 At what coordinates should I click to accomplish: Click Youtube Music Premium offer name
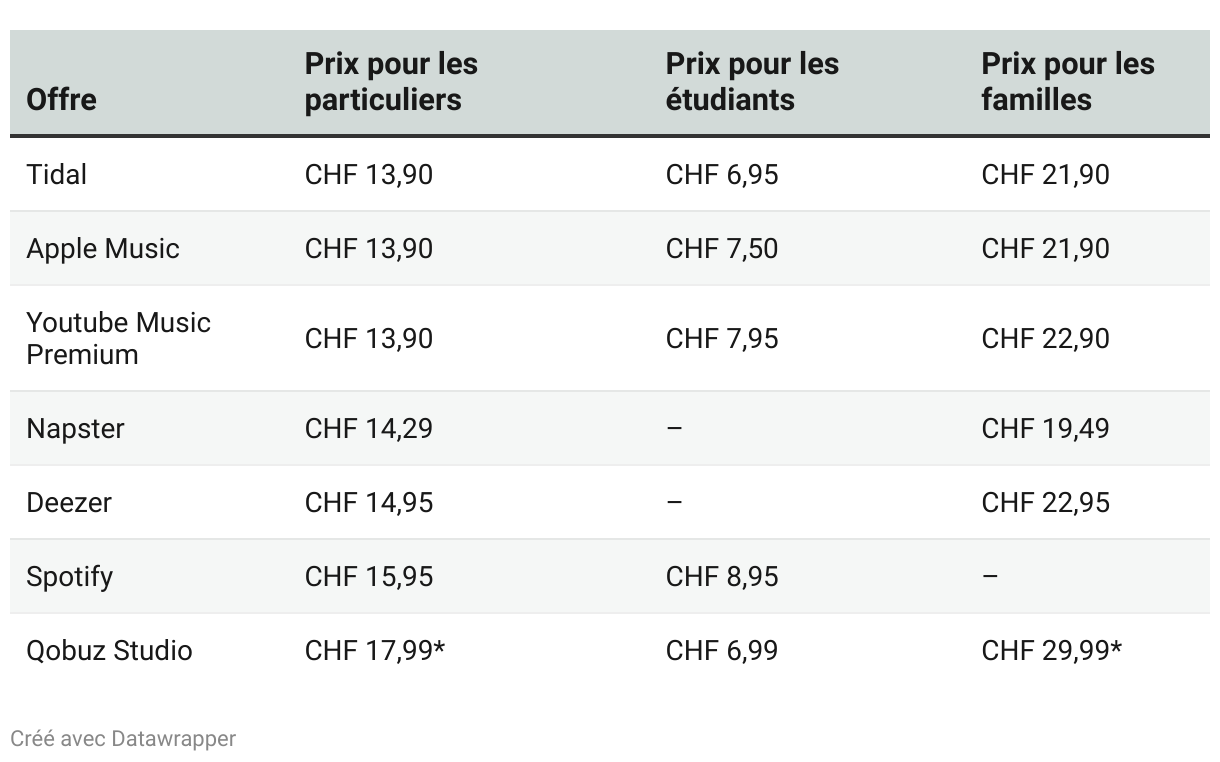click(118, 338)
